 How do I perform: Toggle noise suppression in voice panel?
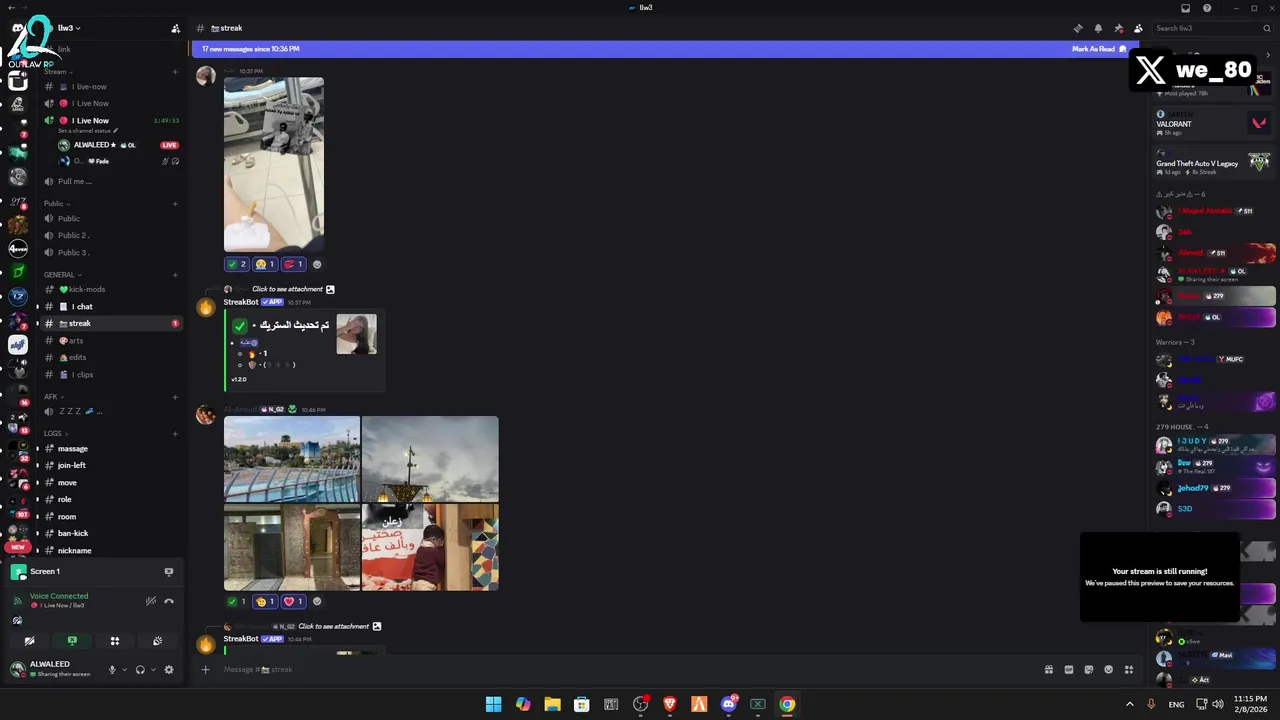point(151,601)
